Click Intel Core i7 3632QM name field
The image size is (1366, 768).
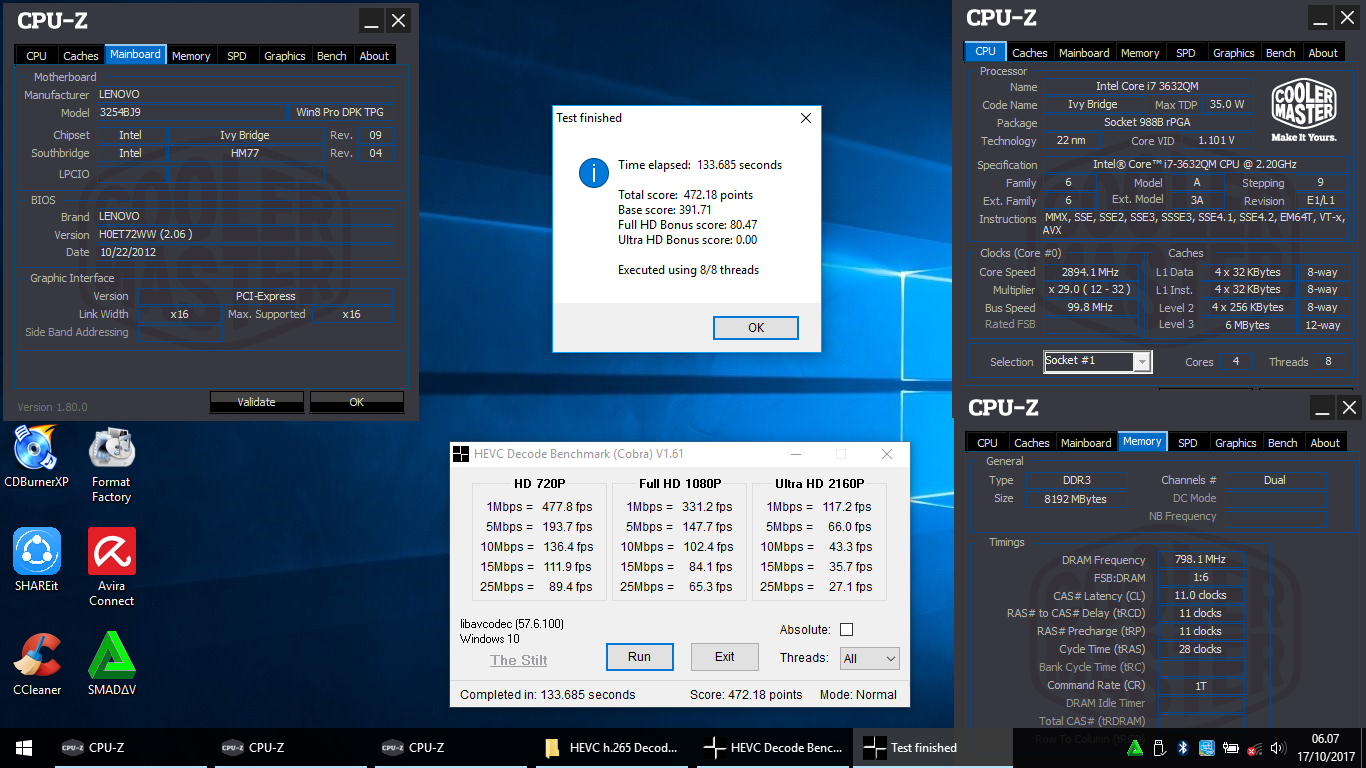tap(1147, 87)
